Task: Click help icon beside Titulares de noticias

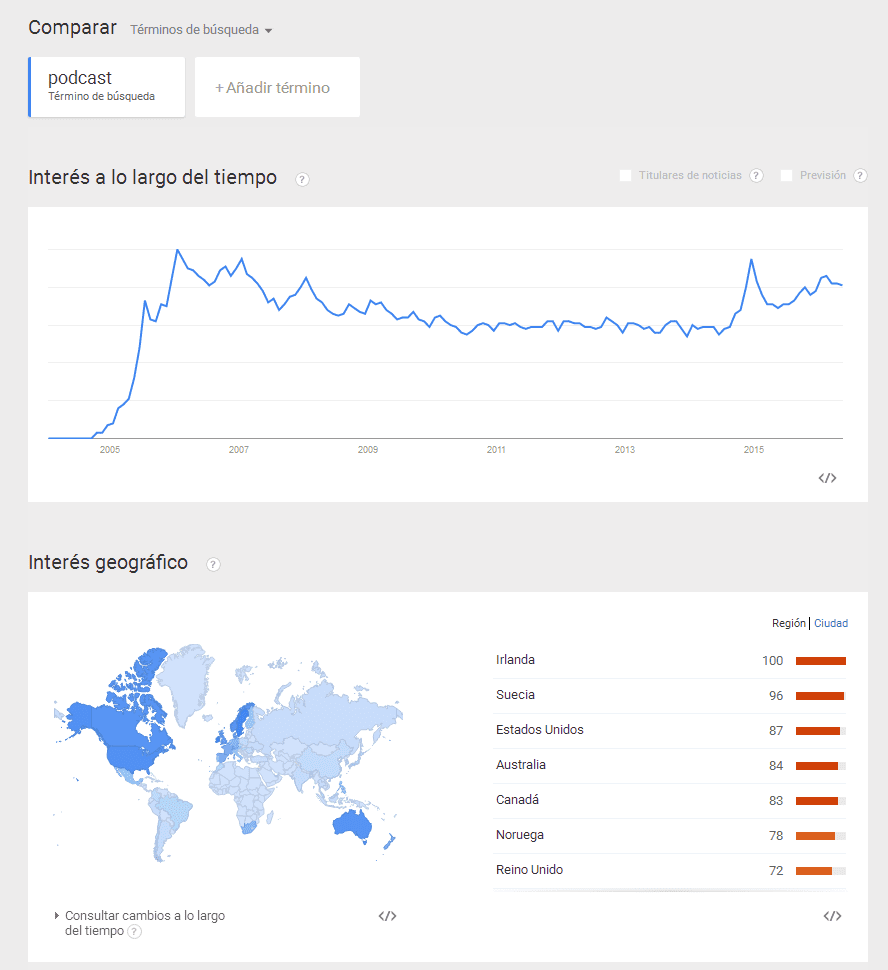Action: [756, 176]
